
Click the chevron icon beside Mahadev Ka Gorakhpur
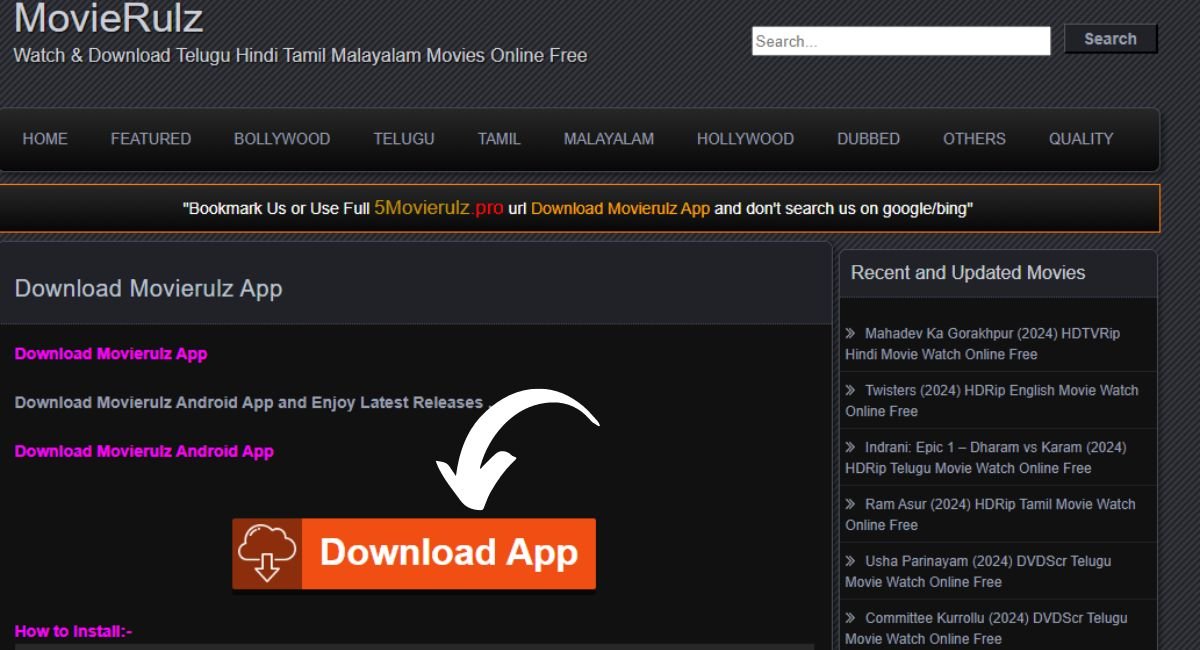pos(851,333)
